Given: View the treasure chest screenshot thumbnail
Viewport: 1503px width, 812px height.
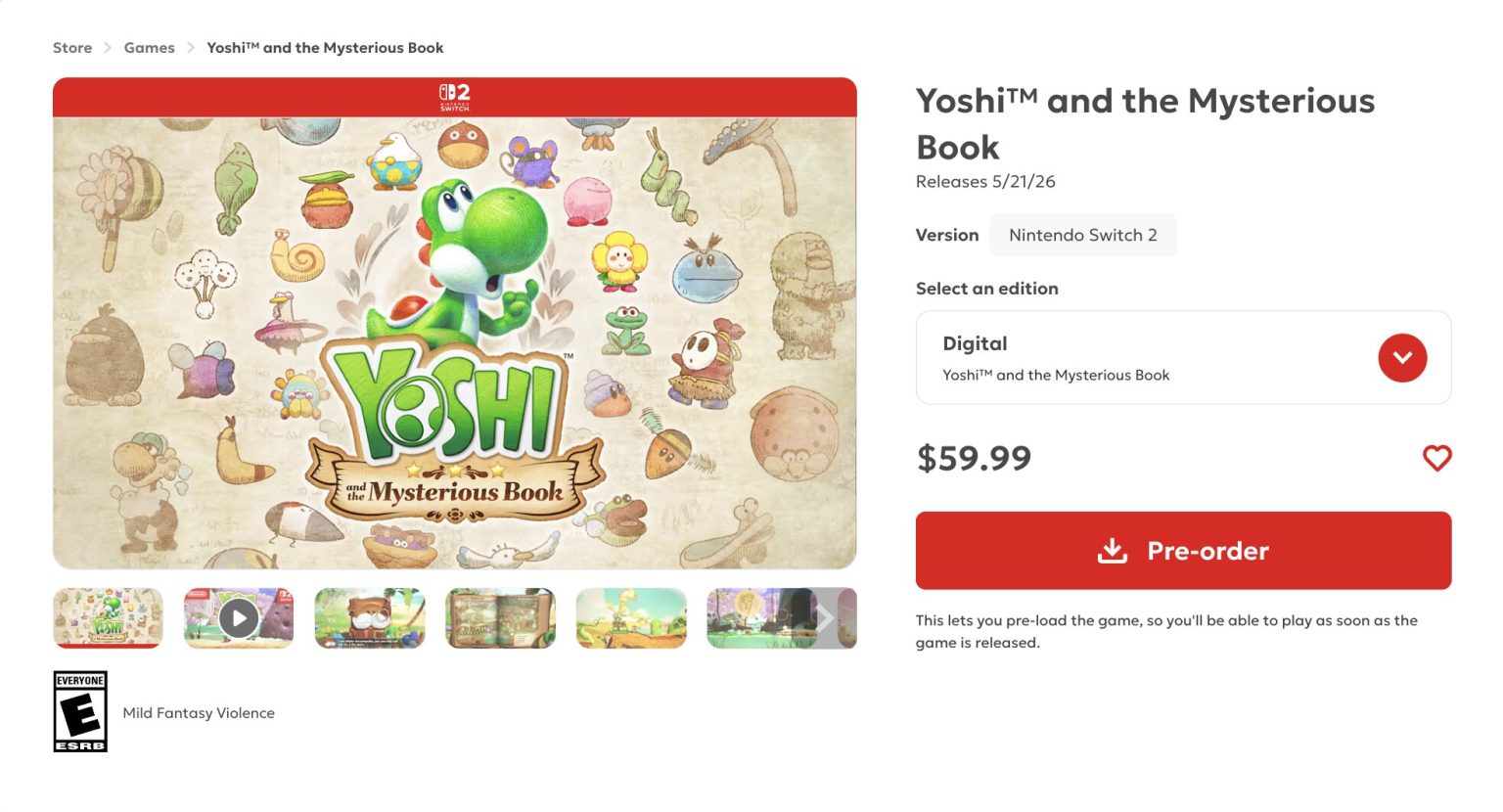Looking at the screenshot, I should click(x=370, y=618).
